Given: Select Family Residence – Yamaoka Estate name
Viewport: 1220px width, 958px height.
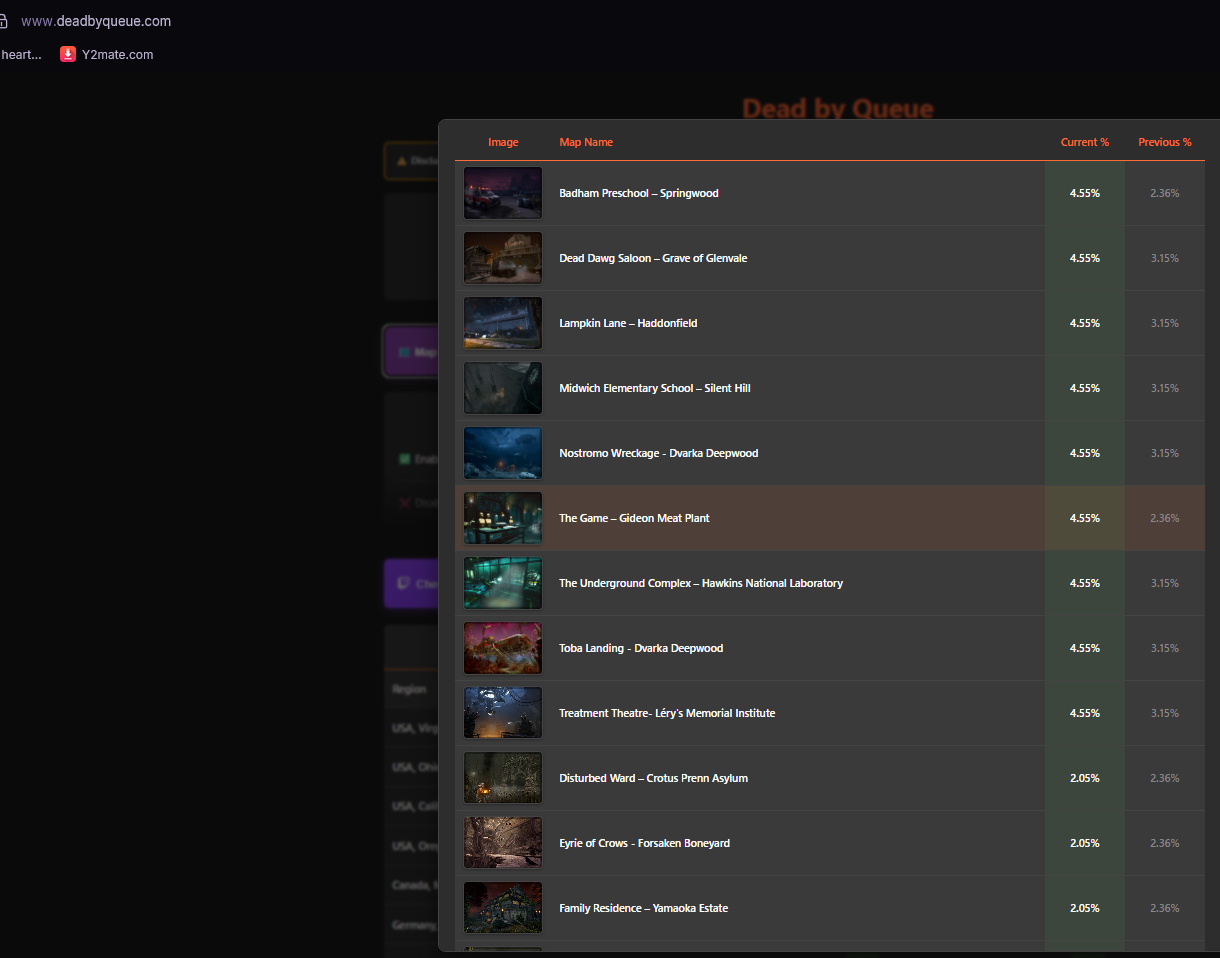Looking at the screenshot, I should (x=643, y=908).
